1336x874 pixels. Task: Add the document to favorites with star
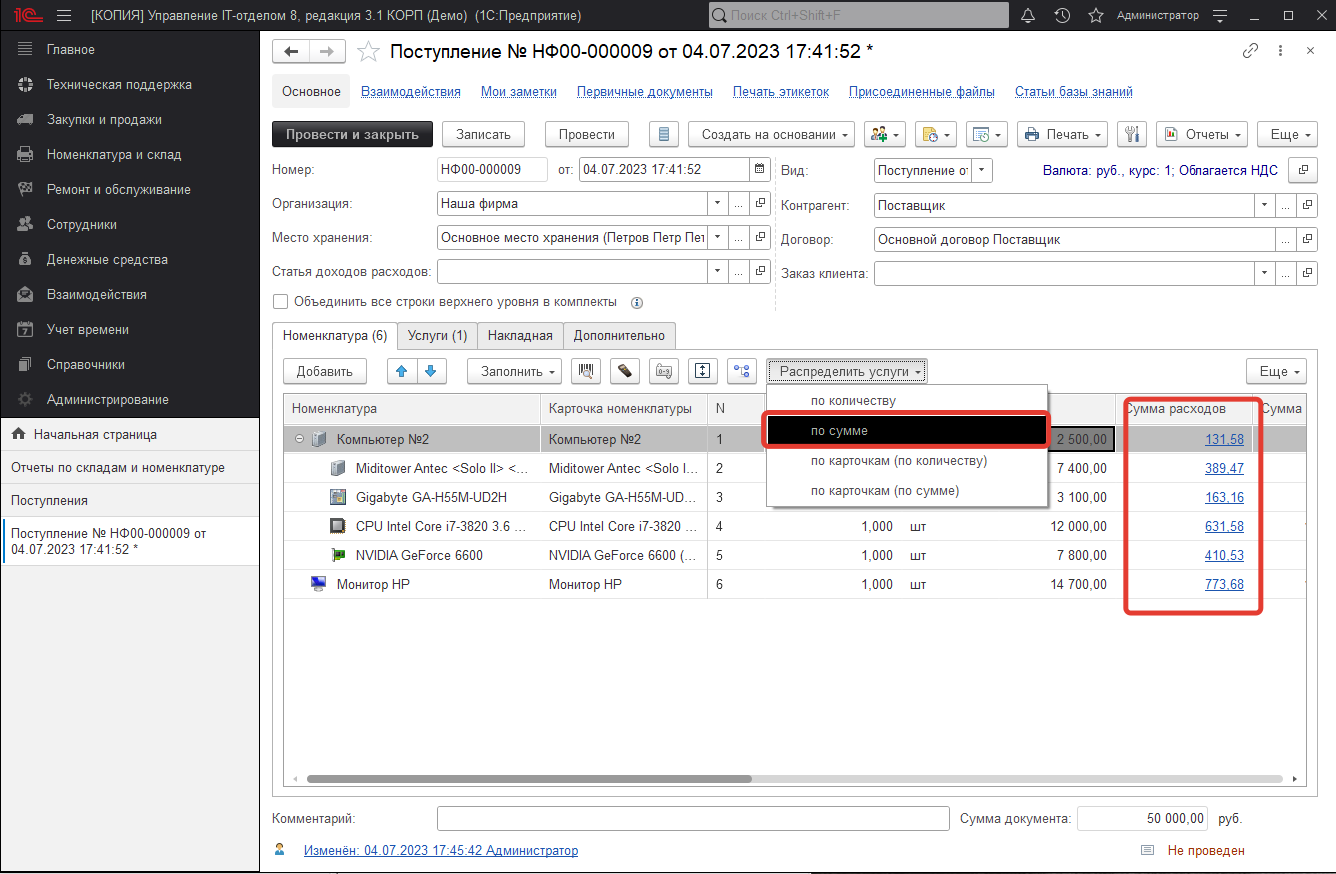click(x=369, y=52)
